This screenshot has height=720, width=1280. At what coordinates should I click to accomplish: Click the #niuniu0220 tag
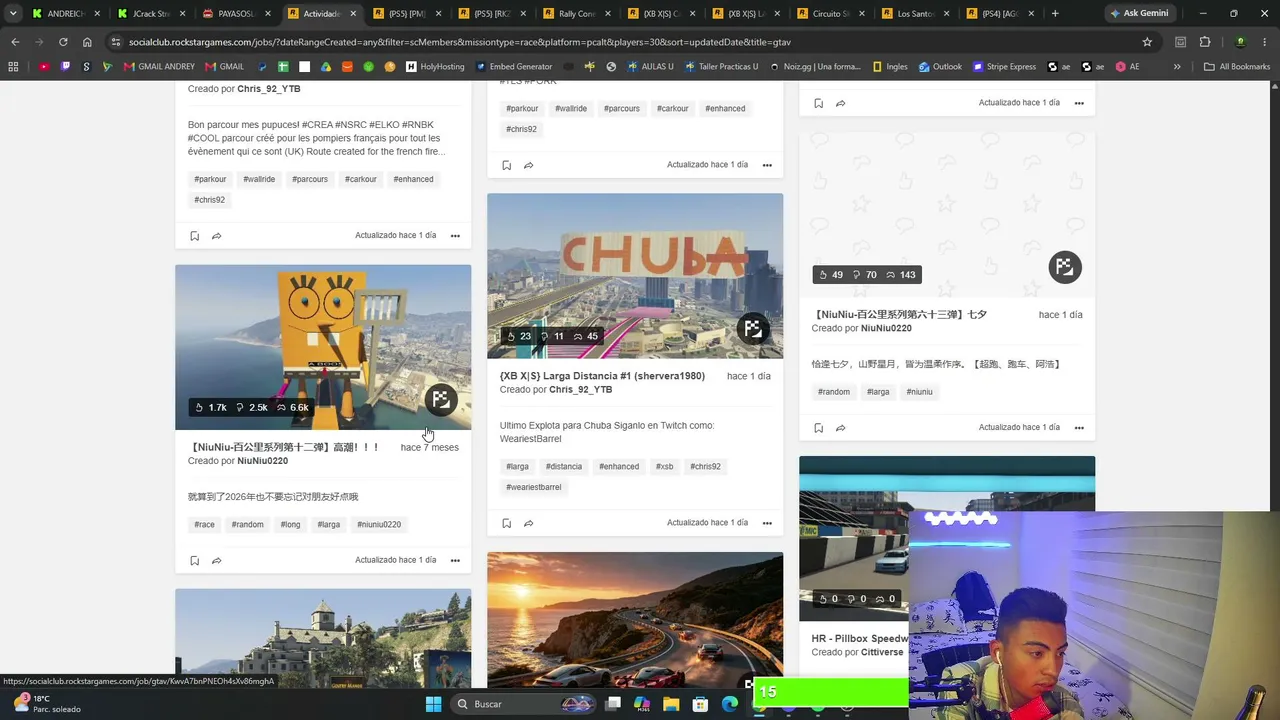(x=378, y=524)
